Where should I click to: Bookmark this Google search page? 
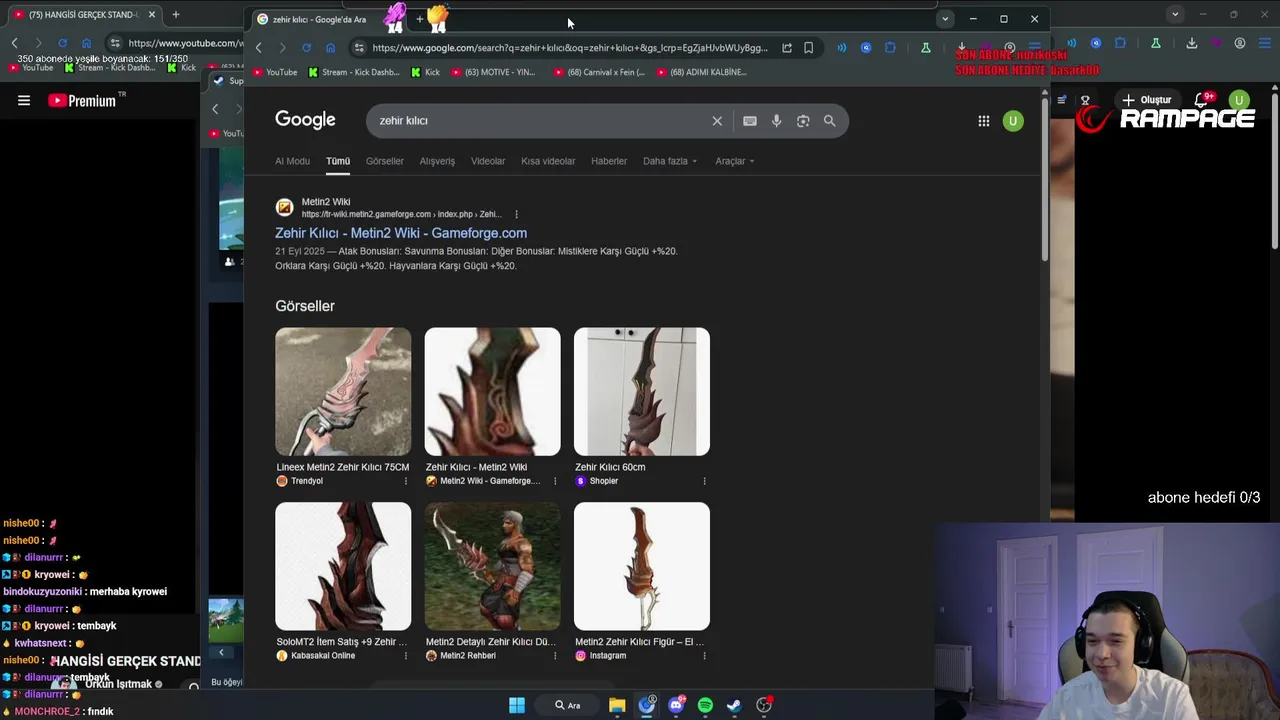pos(808,47)
